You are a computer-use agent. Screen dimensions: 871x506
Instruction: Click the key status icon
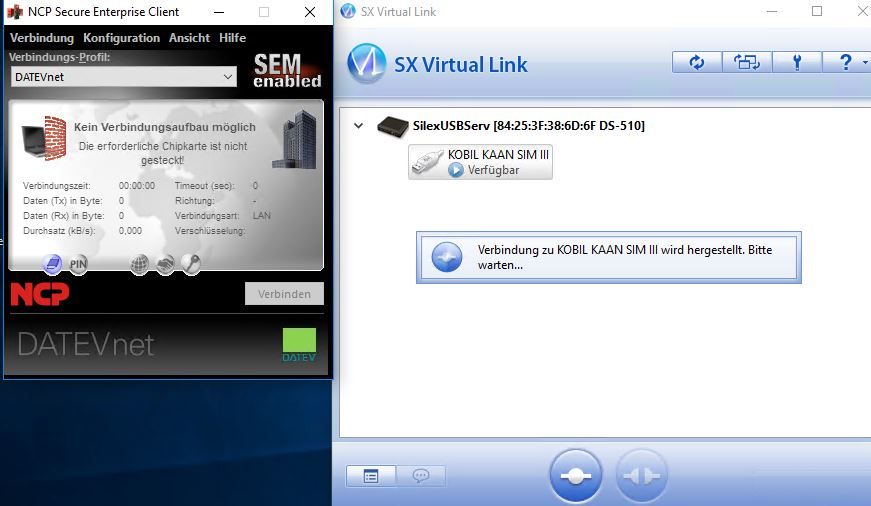[x=191, y=264]
